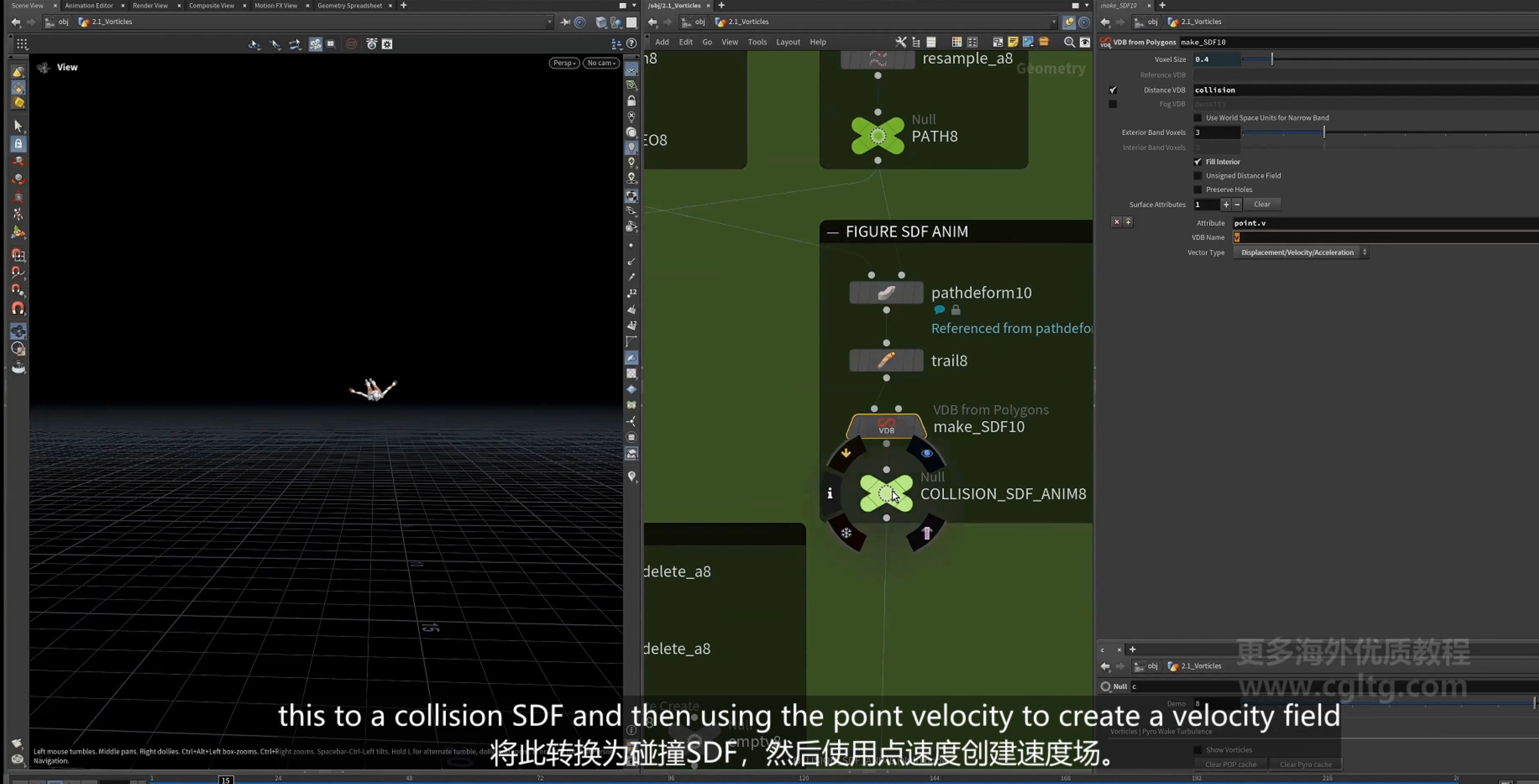
Task: Open node info from radial ring
Action: 830,493
